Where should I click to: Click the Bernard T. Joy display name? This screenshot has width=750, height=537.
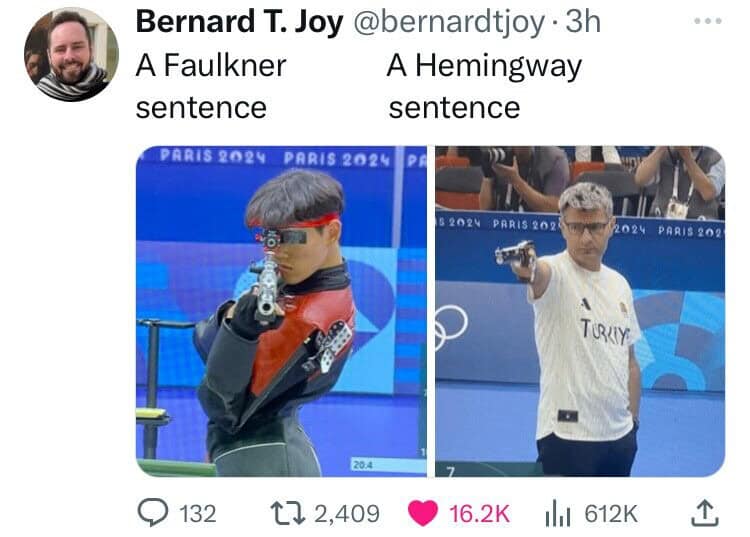239,22
